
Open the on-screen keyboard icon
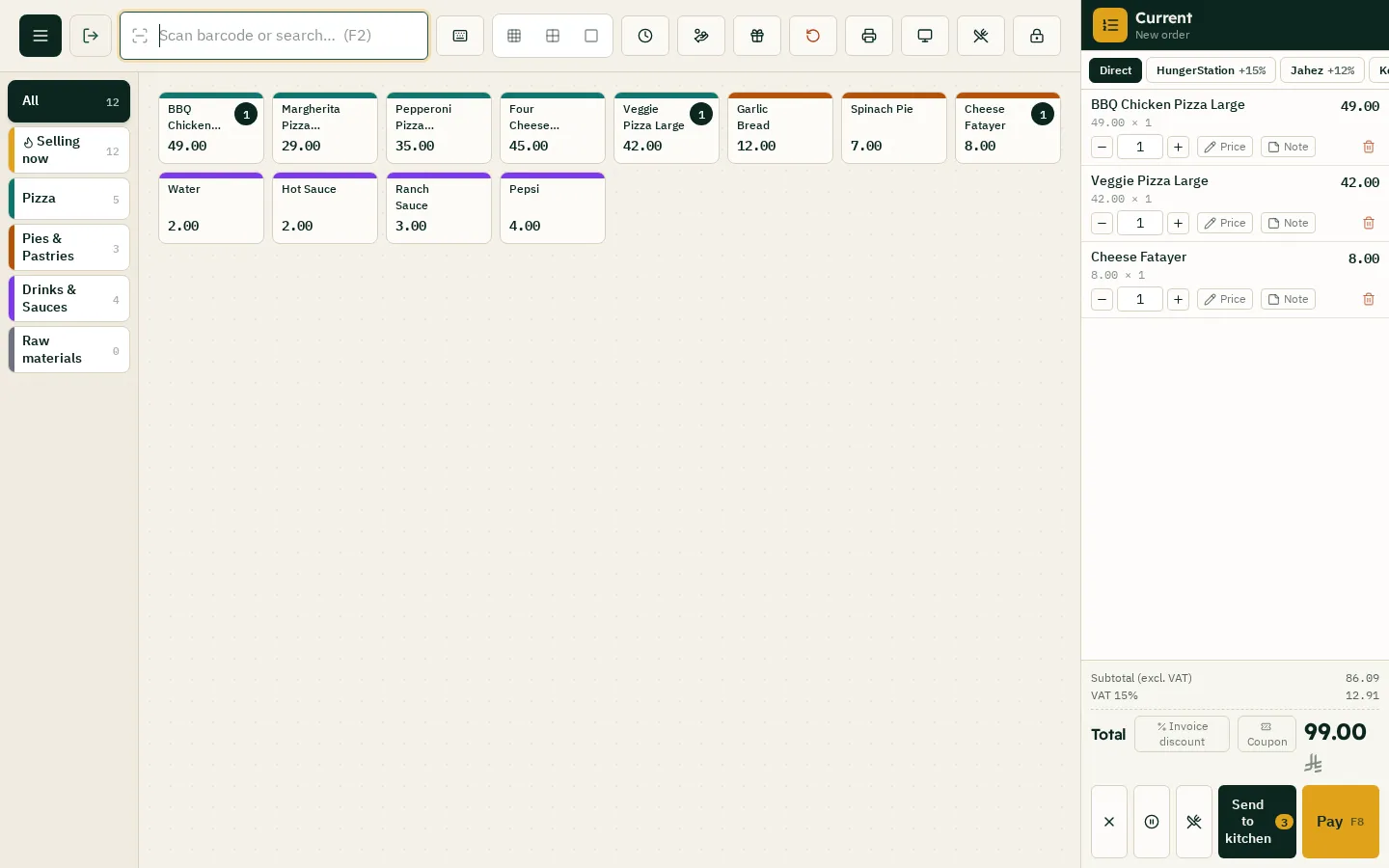(460, 36)
